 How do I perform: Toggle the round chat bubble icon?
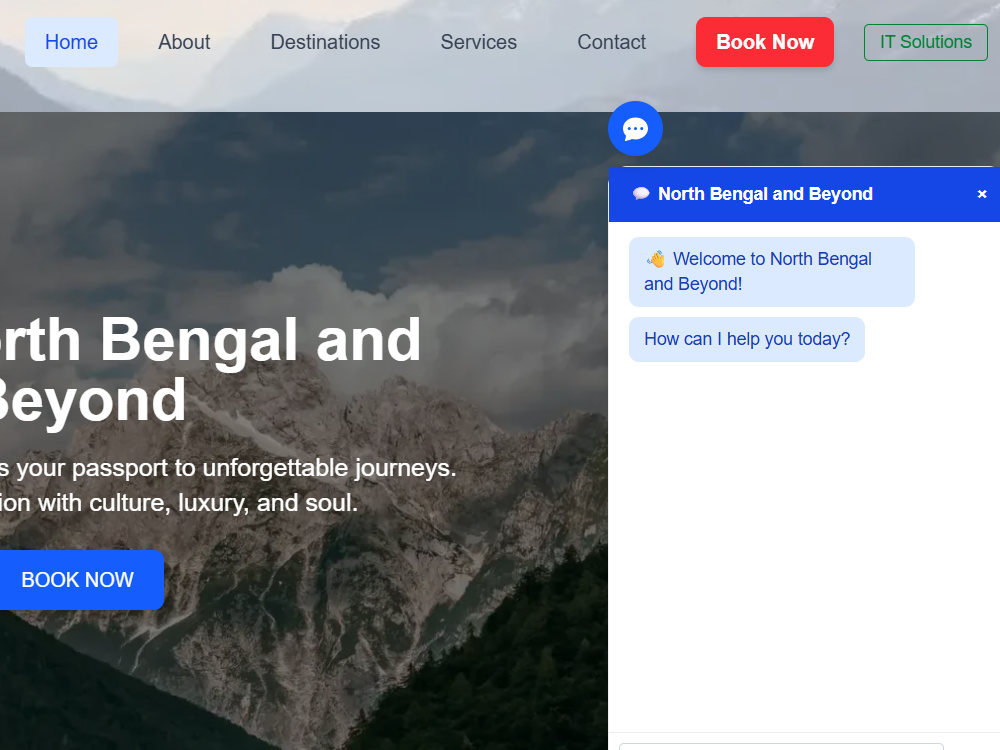635,129
